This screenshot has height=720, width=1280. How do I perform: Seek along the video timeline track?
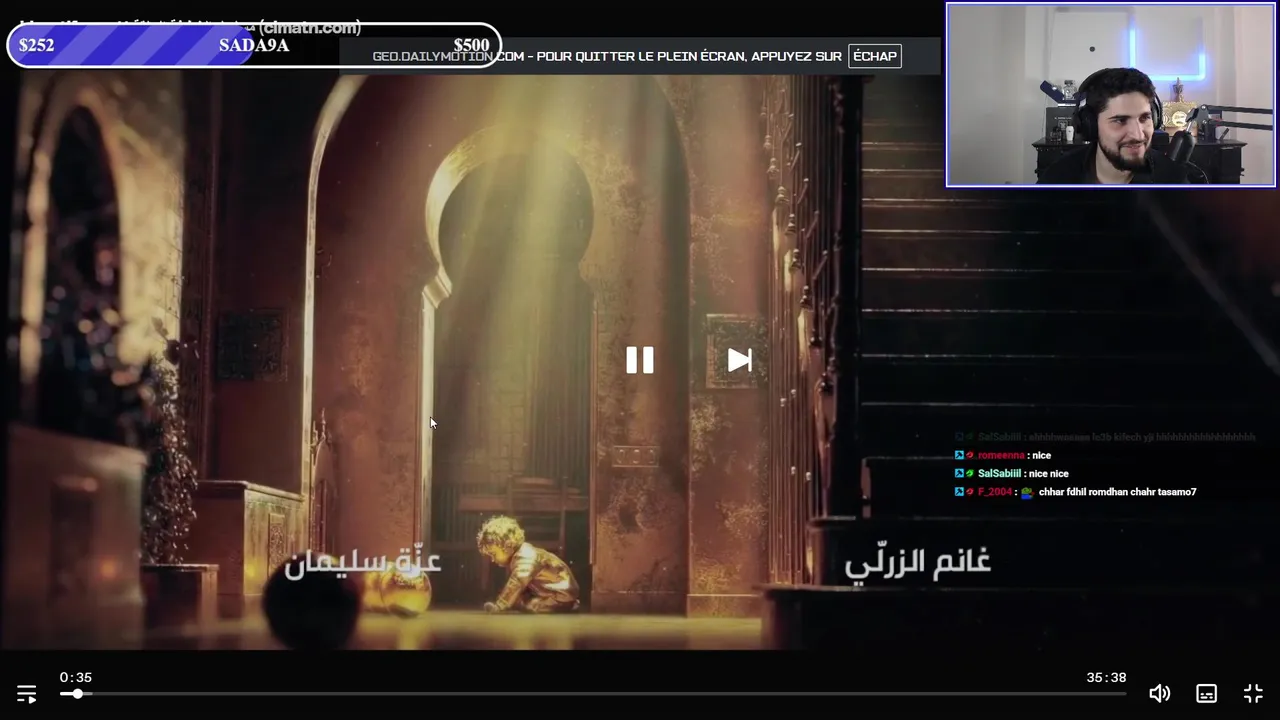pos(593,693)
